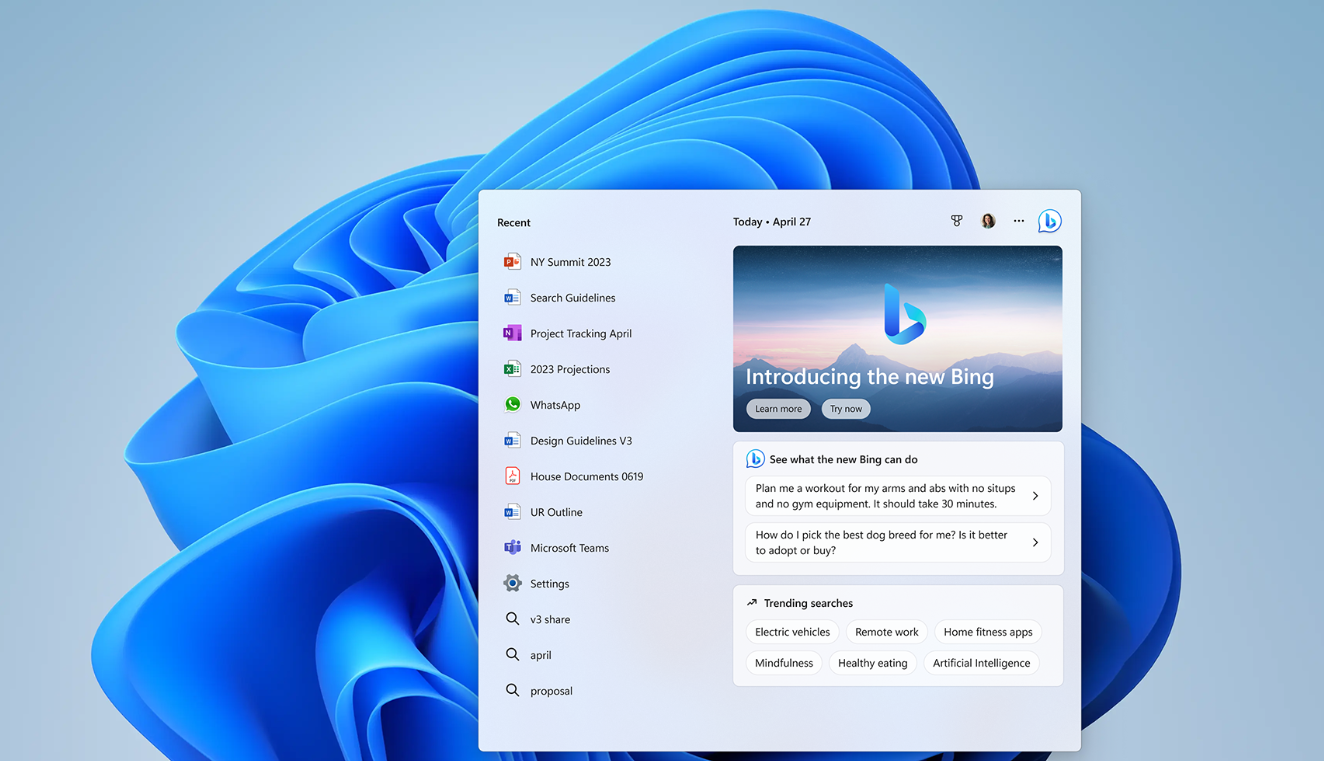Open the PowerPoint icon for NY Summit 2023
The height and width of the screenshot is (761, 1324).
coord(512,262)
